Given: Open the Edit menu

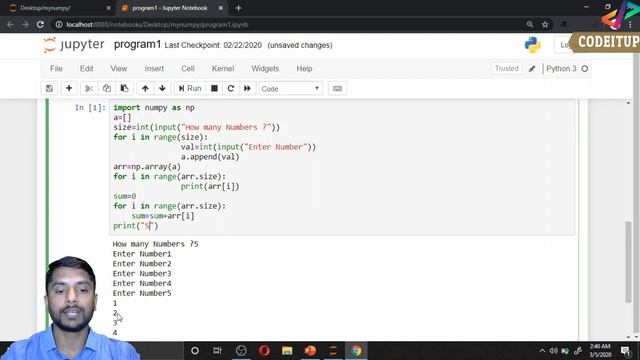Looking at the screenshot, I should click(x=87, y=69).
